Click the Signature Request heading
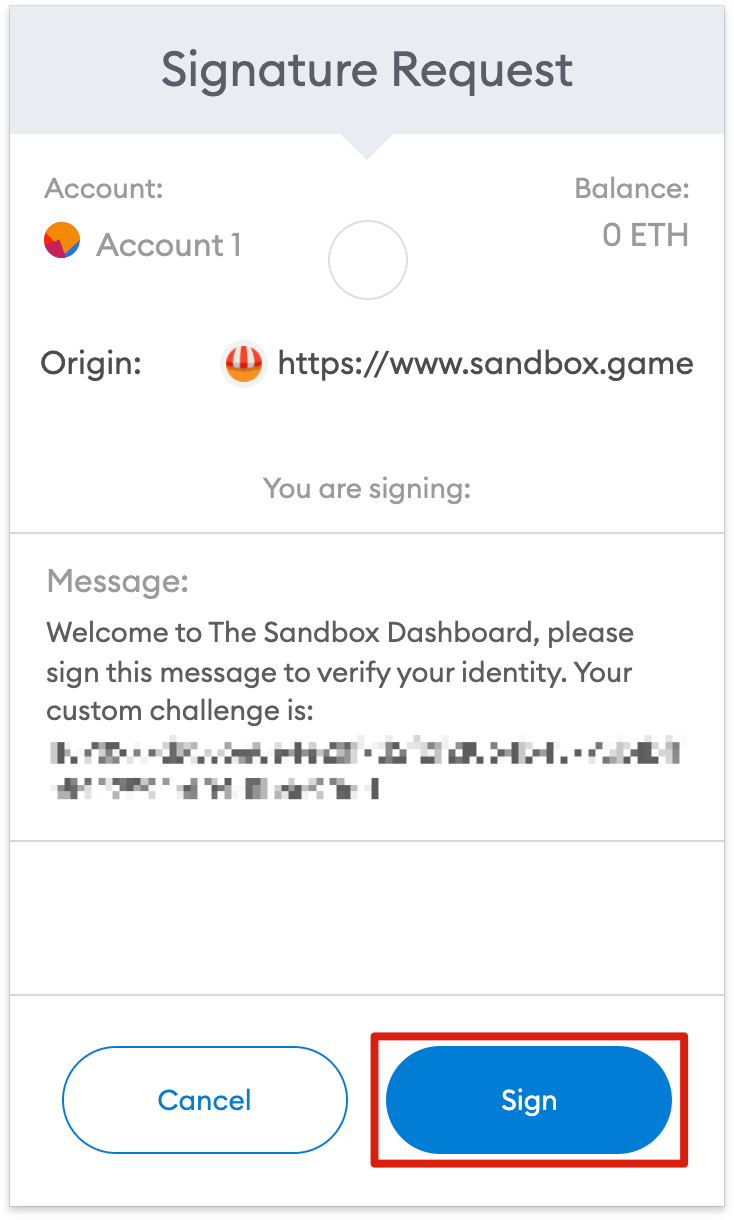Viewport: 734px width, 1220px height. pyautogui.click(x=367, y=70)
